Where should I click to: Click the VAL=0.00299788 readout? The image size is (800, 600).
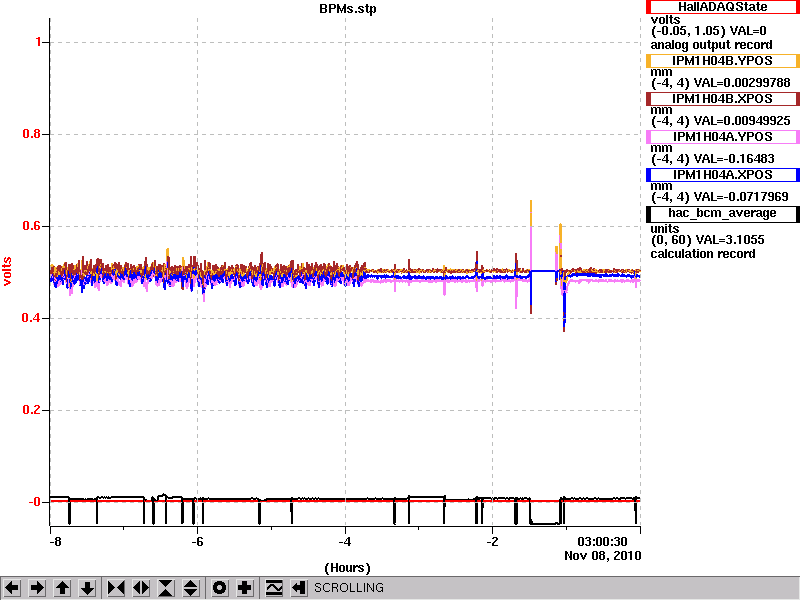742,83
